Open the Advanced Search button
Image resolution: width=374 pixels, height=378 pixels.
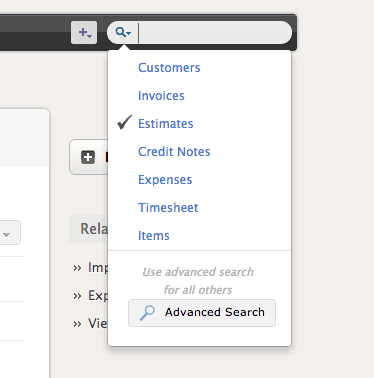click(x=202, y=313)
